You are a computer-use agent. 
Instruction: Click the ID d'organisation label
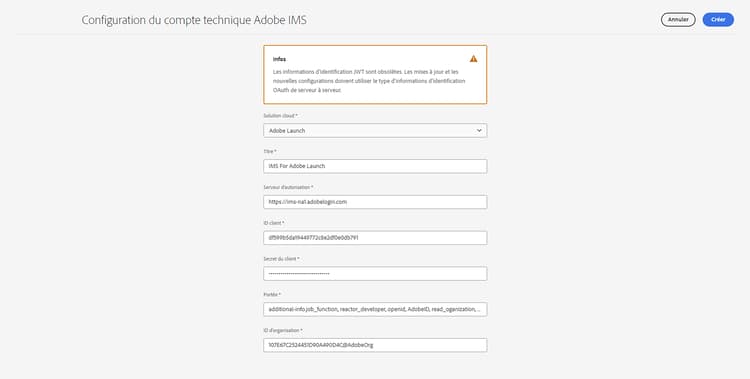[283, 331]
